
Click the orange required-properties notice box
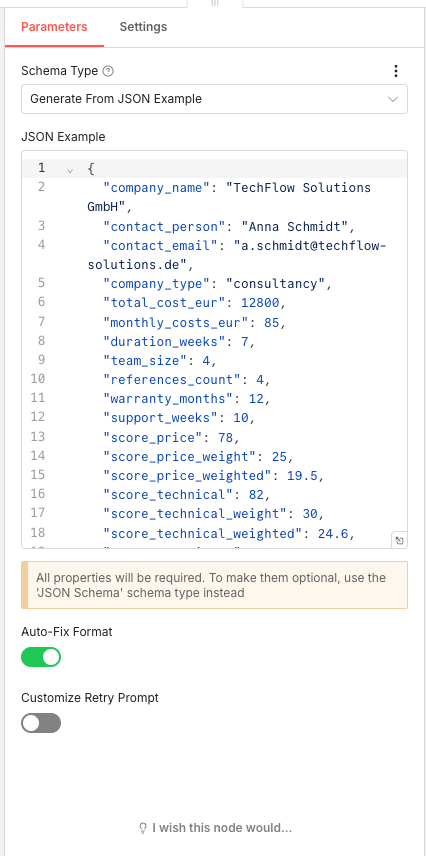coord(214,585)
